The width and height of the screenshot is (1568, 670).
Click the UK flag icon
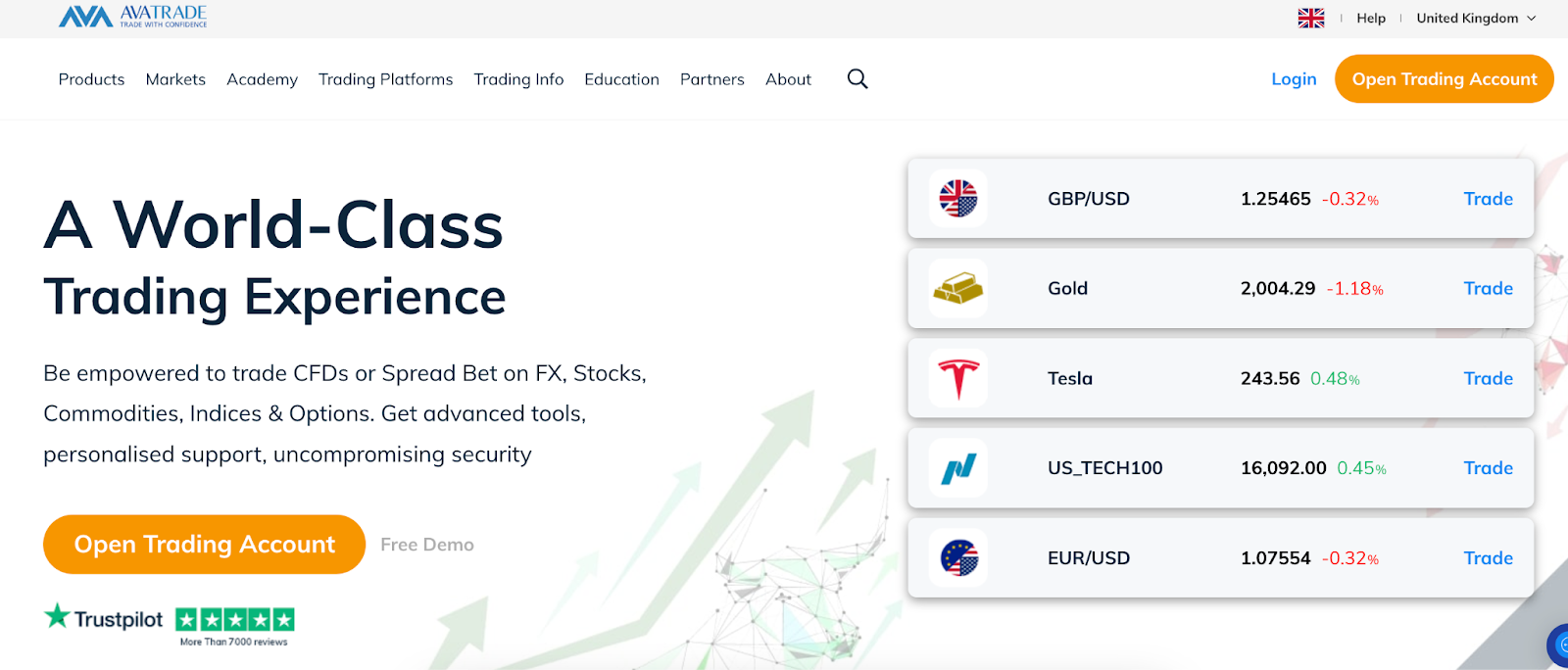[1310, 18]
